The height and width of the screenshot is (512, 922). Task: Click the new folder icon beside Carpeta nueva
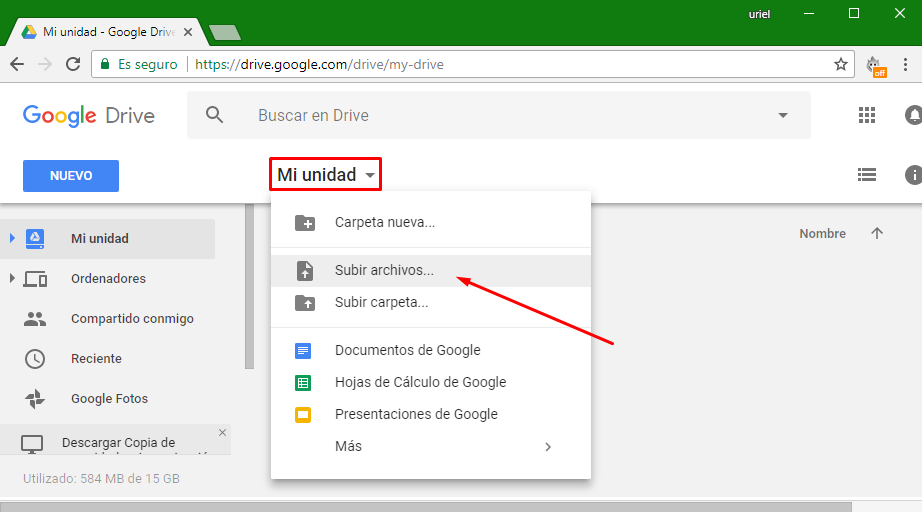pyautogui.click(x=305, y=223)
